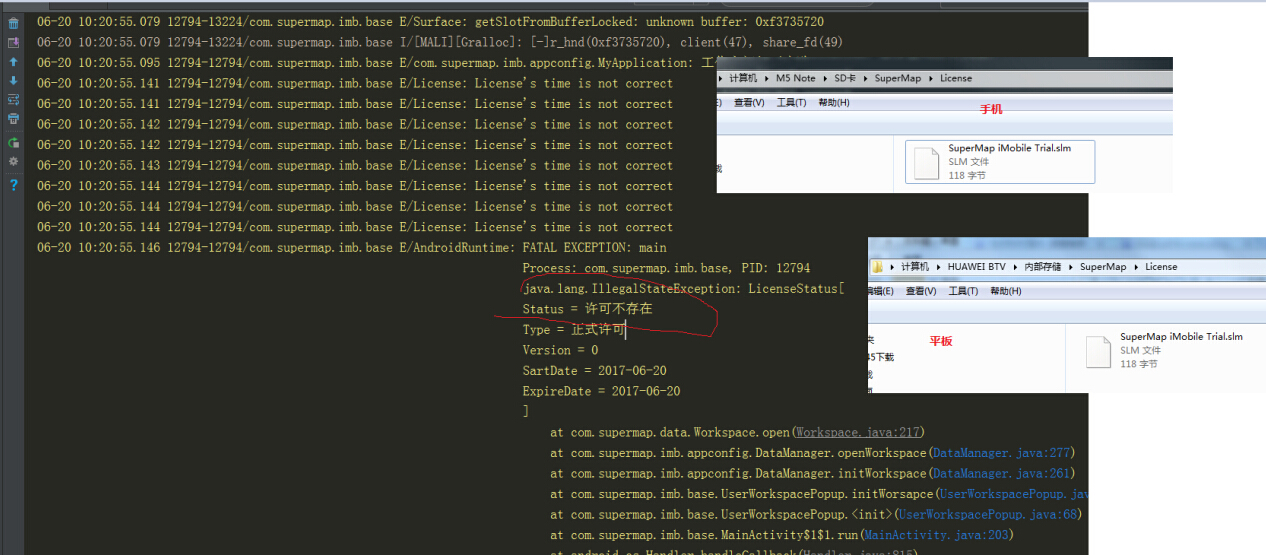Click the Status = 许可不存在 line

click(587, 309)
